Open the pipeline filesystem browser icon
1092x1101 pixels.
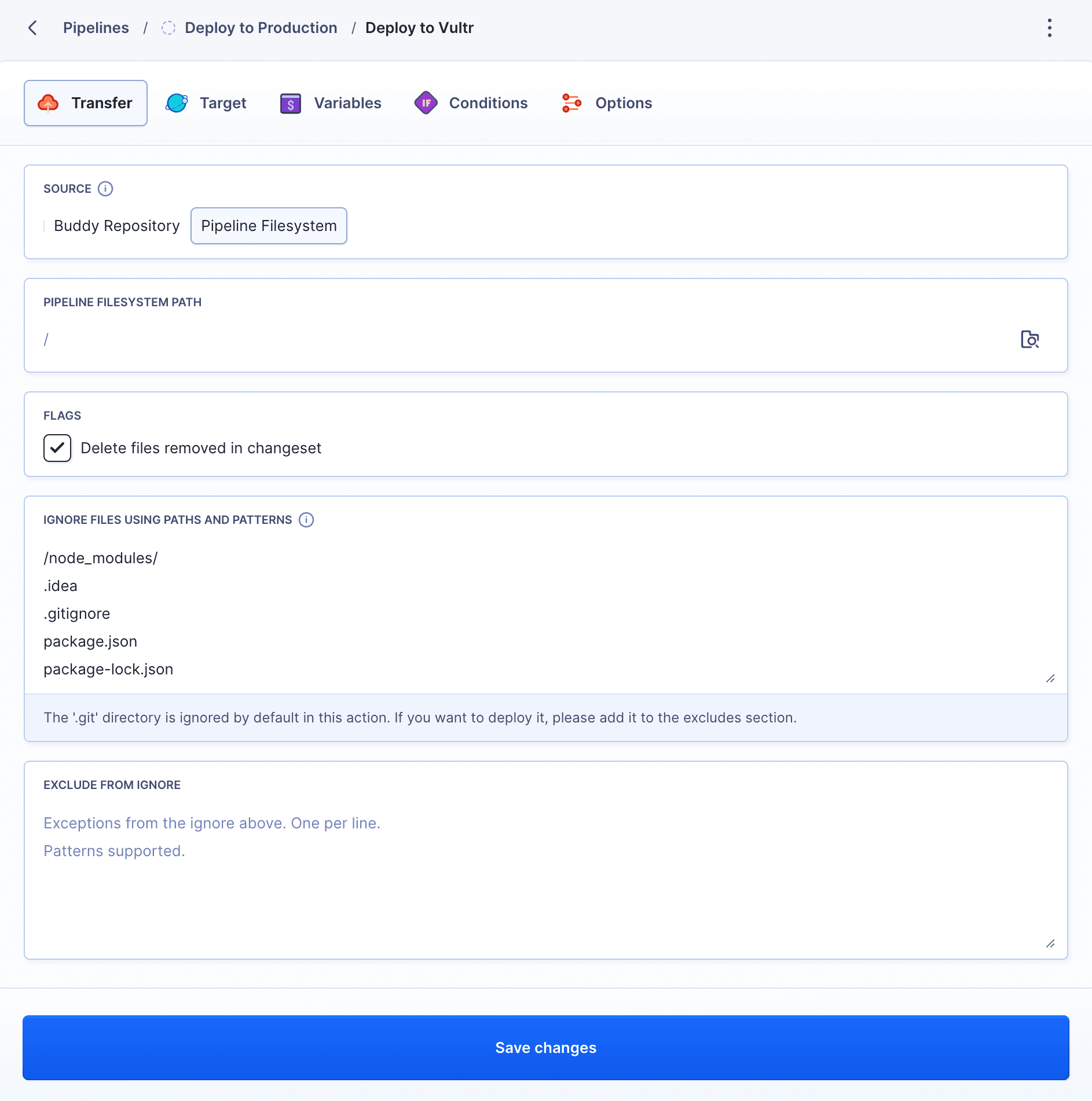pyautogui.click(x=1030, y=340)
